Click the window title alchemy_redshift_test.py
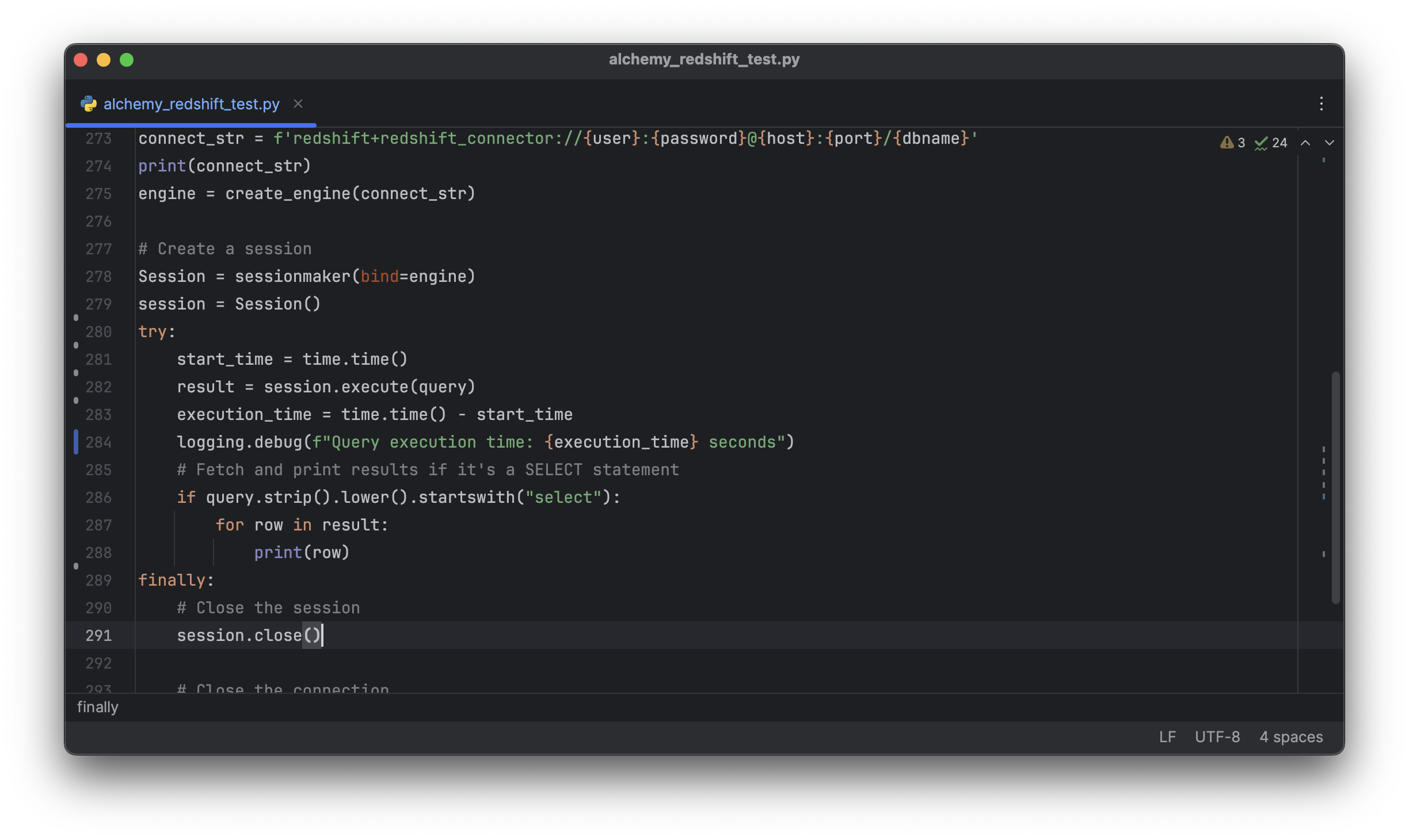Image resolution: width=1409 pixels, height=840 pixels. 704,59
